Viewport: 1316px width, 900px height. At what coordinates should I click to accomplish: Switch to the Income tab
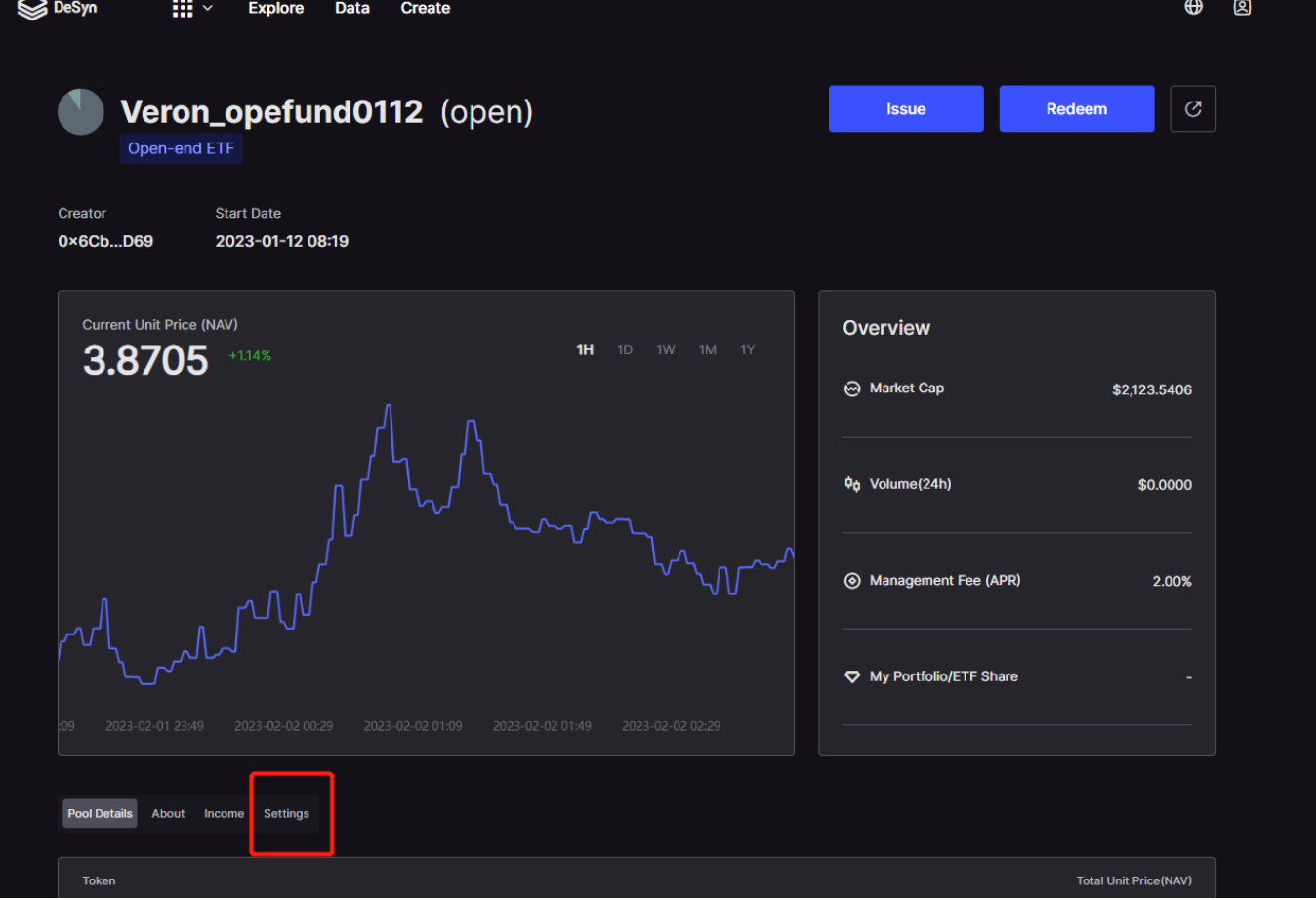pos(224,814)
